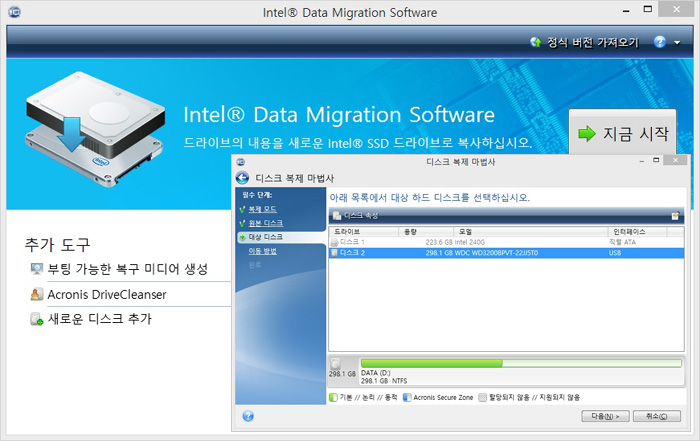Click the Acronis Secure Zone legend swatch
The width and height of the screenshot is (700, 441).
(x=407, y=397)
